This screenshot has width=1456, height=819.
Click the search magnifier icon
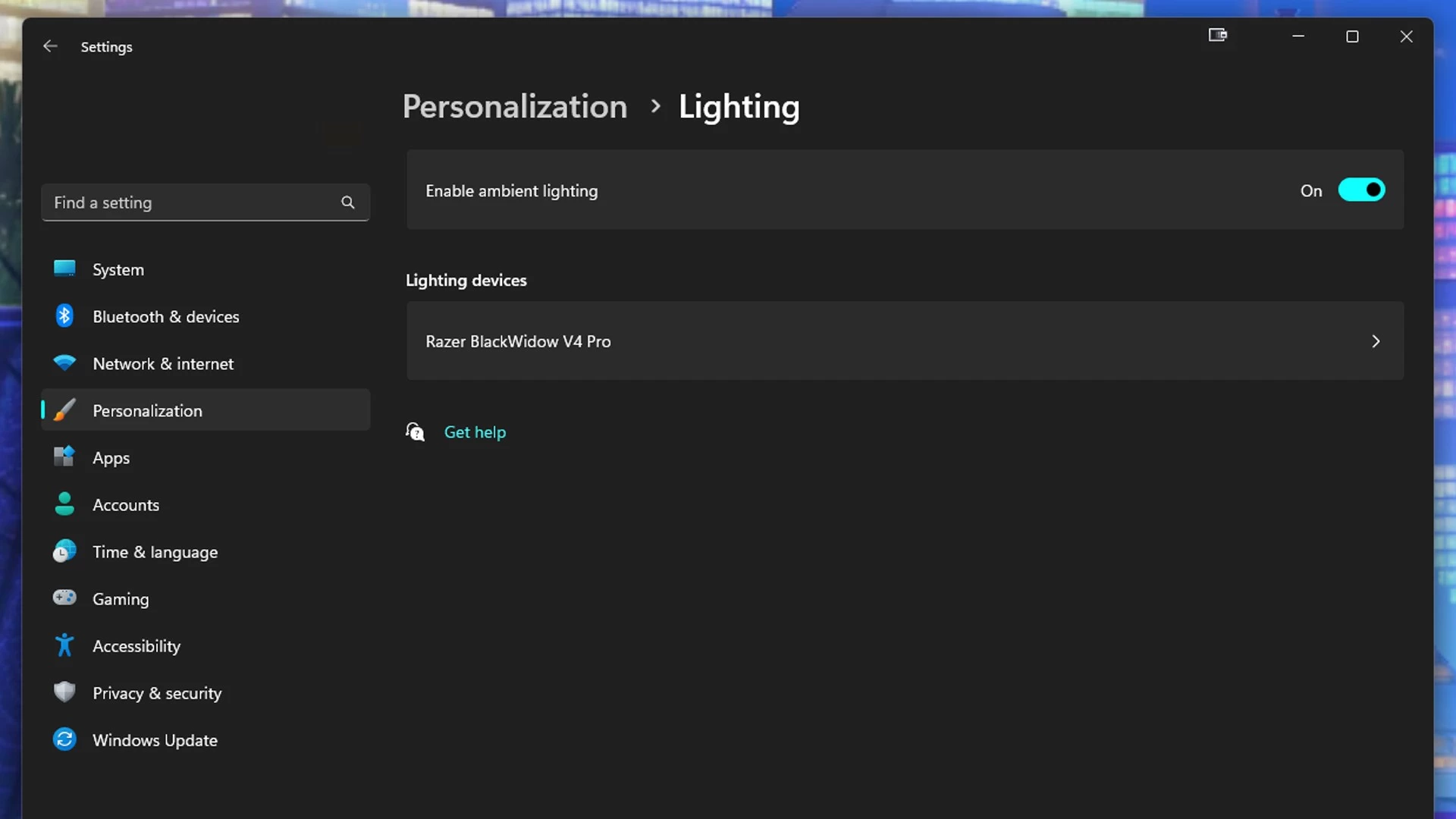(x=347, y=202)
